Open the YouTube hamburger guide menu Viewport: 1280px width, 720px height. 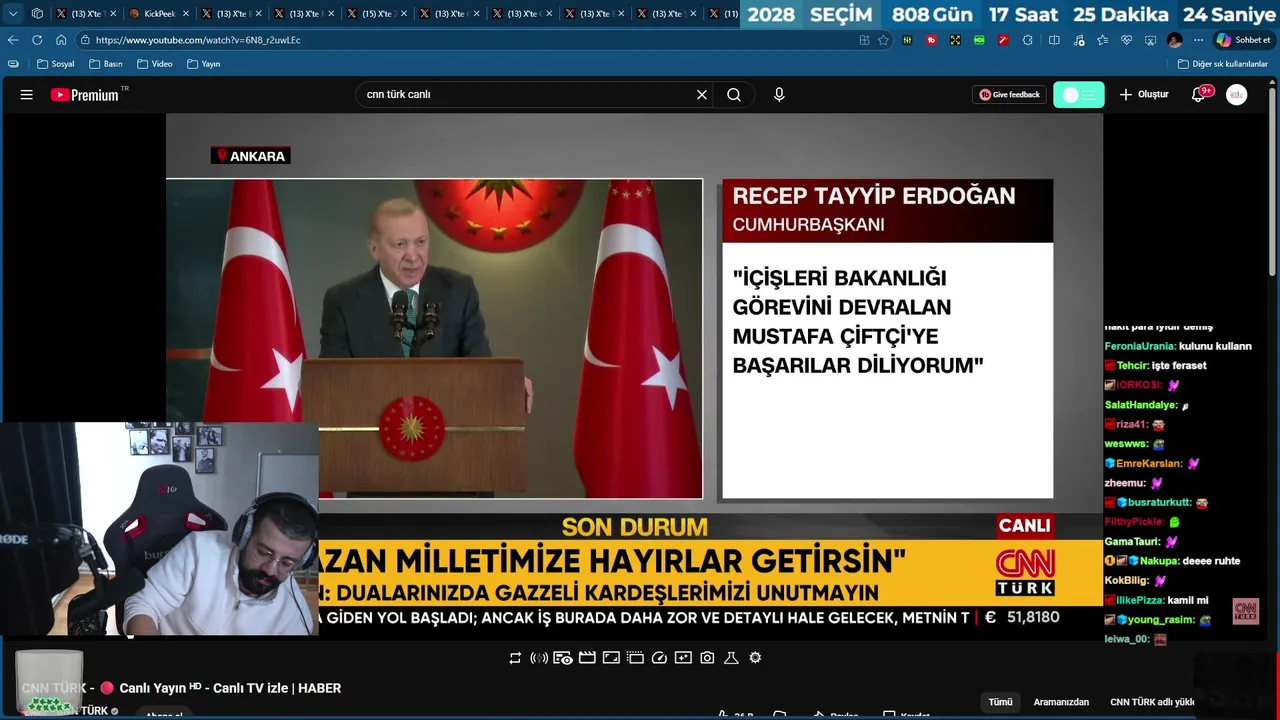pyautogui.click(x=27, y=95)
